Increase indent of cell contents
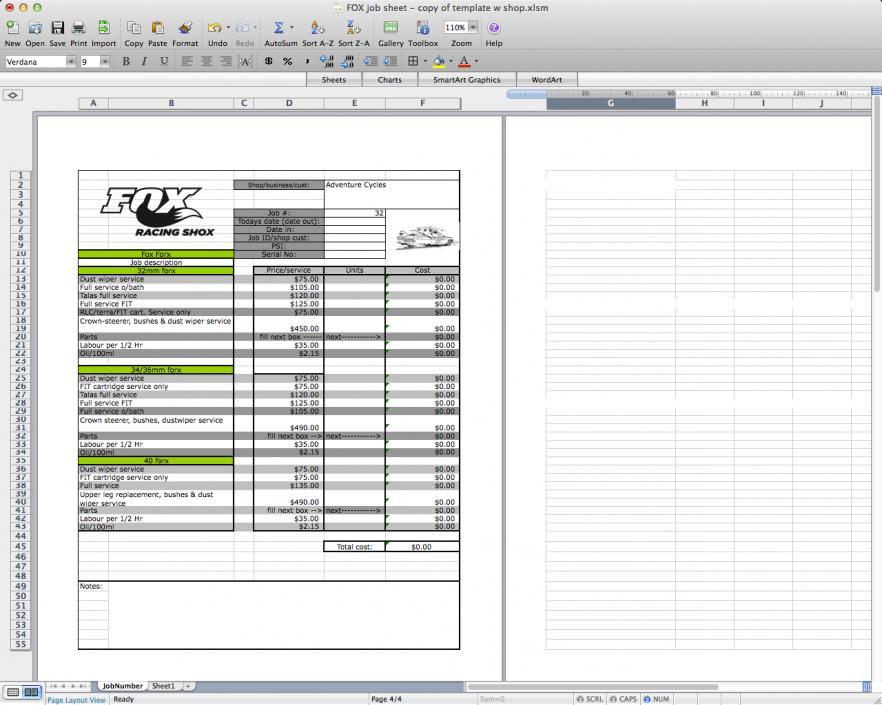 [x=390, y=61]
